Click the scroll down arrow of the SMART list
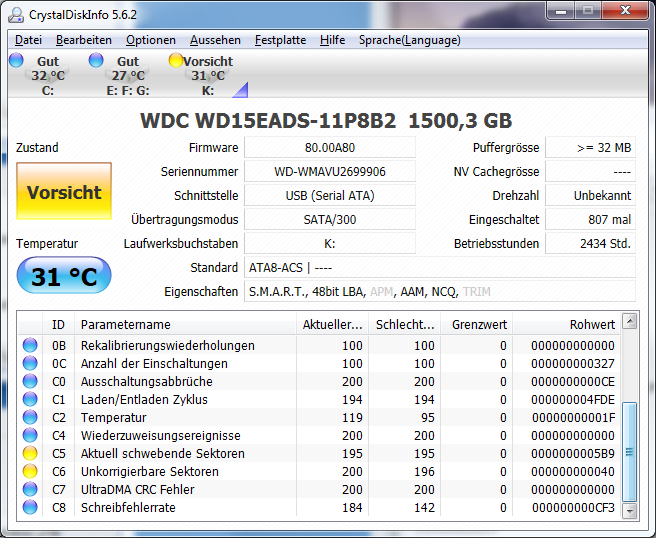The height and width of the screenshot is (538, 656). click(x=630, y=510)
